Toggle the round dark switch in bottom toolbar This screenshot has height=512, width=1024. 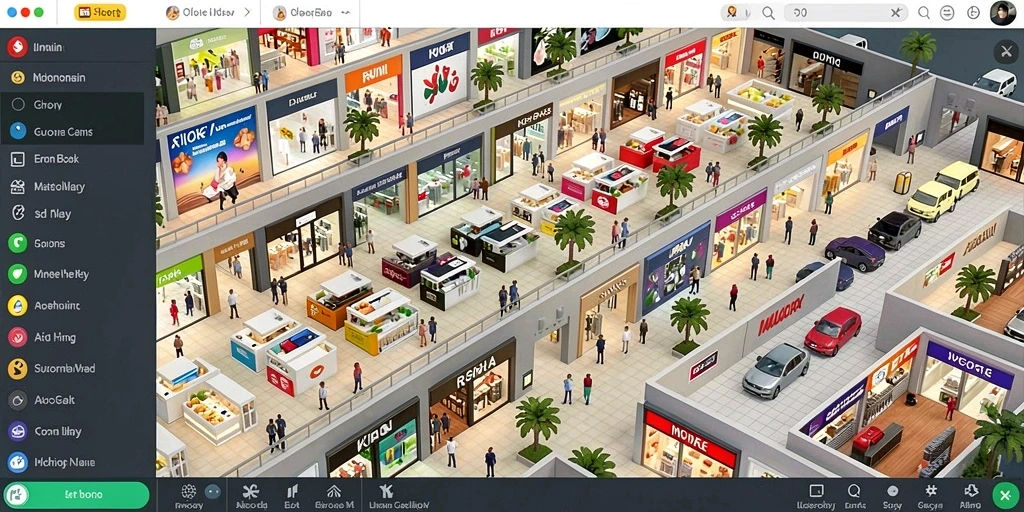[213, 492]
